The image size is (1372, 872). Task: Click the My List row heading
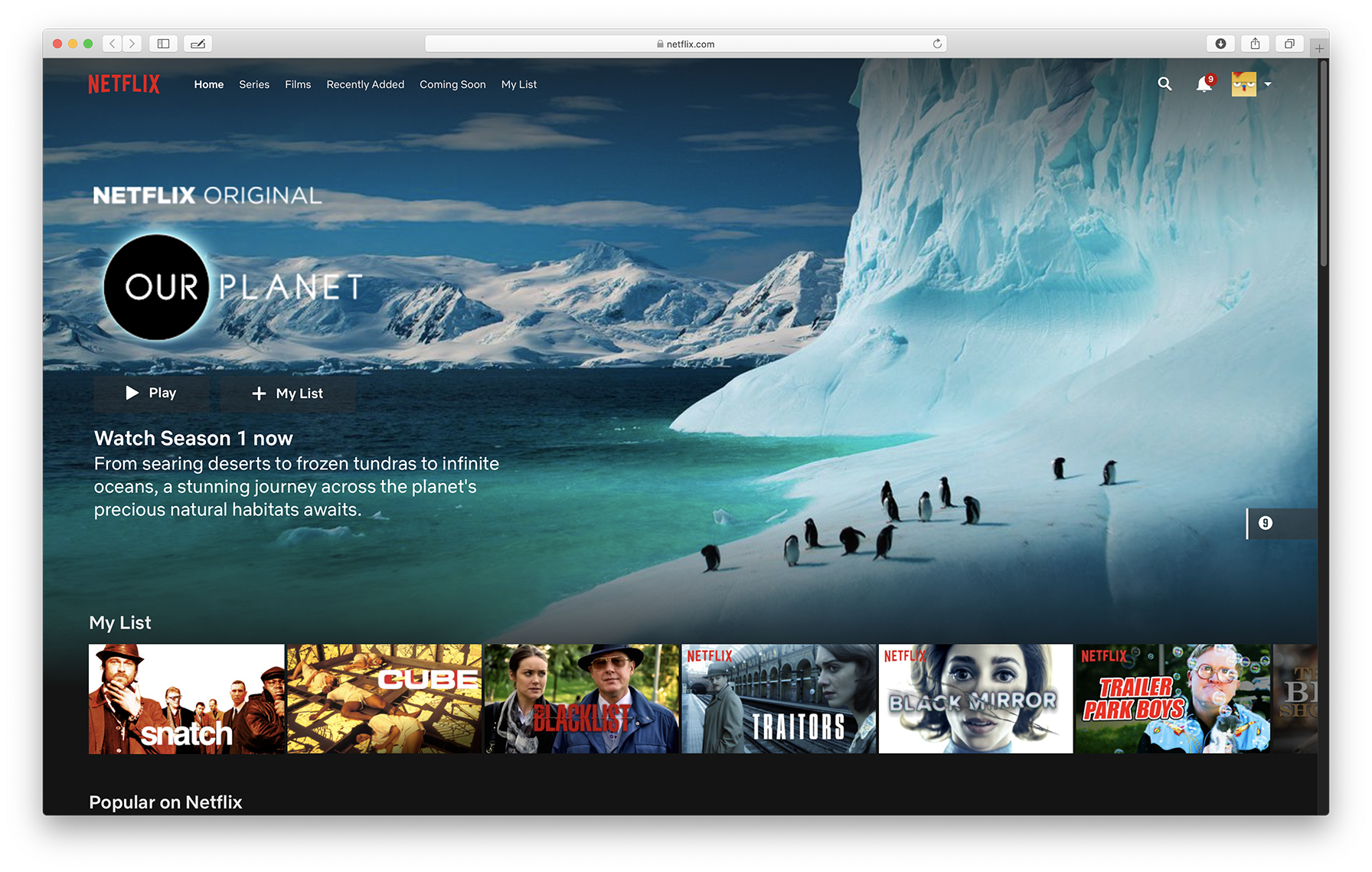tap(120, 623)
